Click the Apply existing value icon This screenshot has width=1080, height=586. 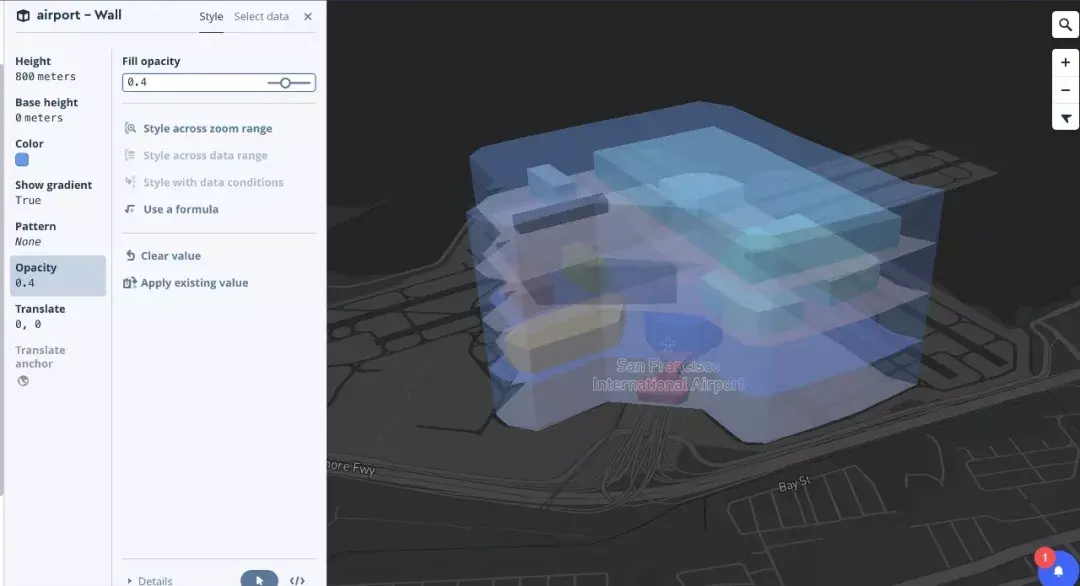pos(131,282)
